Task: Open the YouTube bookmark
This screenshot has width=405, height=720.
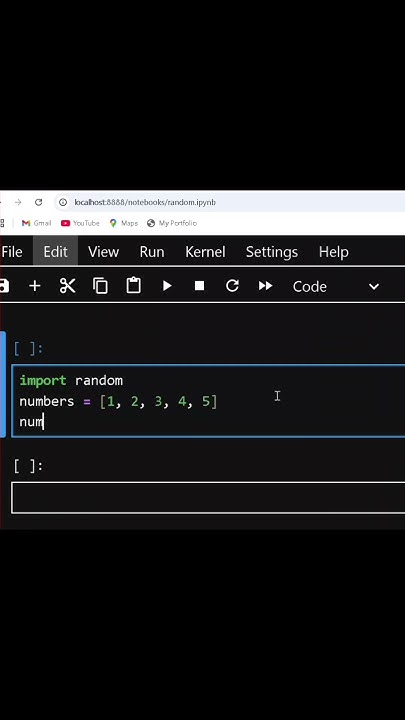Action: tap(80, 223)
